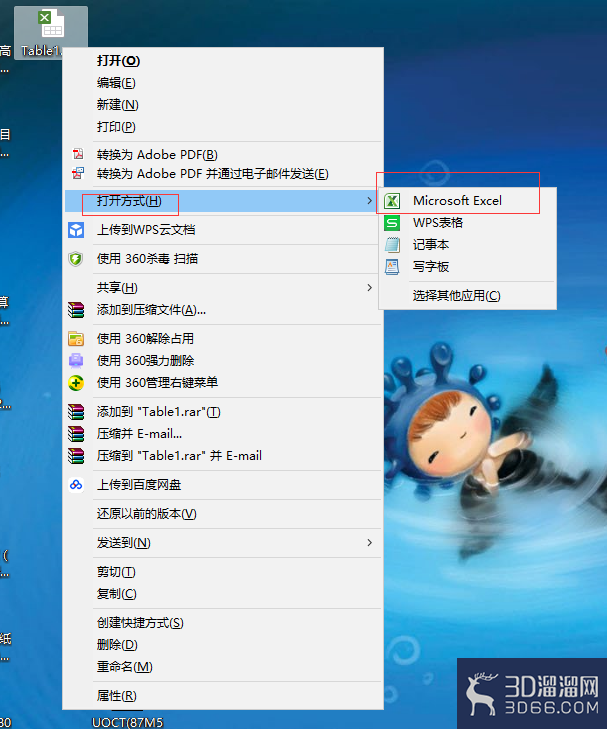Select 使用 360强力删除
The image size is (607, 729).
point(223,360)
